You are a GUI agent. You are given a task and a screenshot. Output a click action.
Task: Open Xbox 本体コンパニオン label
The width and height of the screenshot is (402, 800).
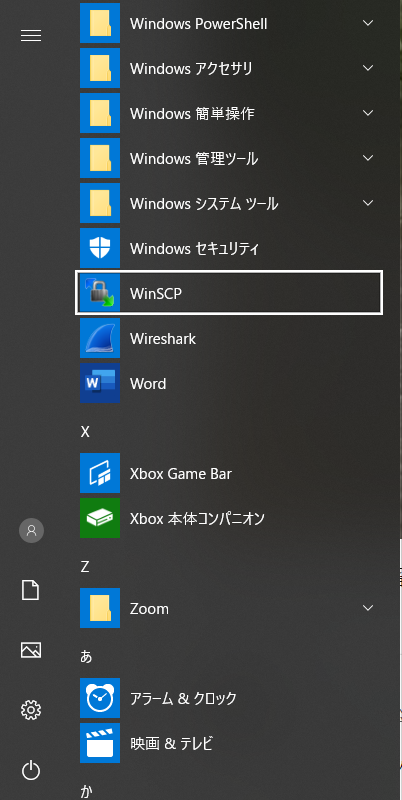(197, 519)
